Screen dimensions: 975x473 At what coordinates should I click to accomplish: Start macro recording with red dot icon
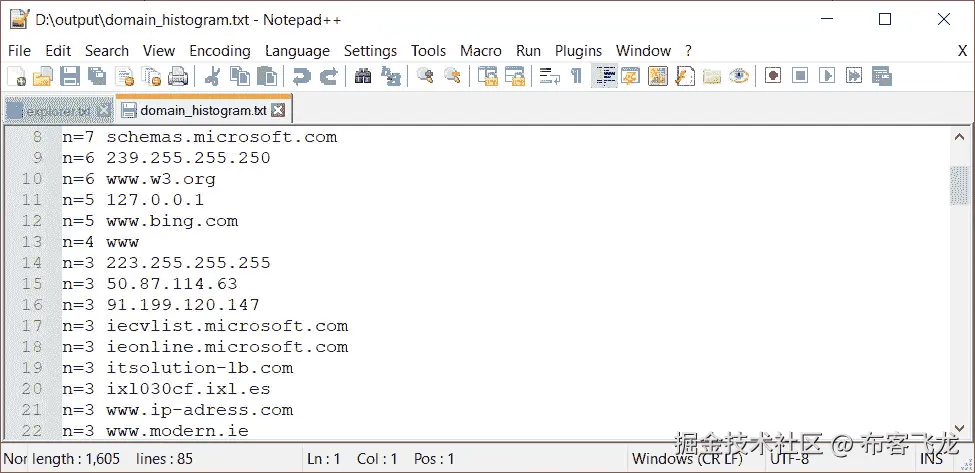click(773, 76)
